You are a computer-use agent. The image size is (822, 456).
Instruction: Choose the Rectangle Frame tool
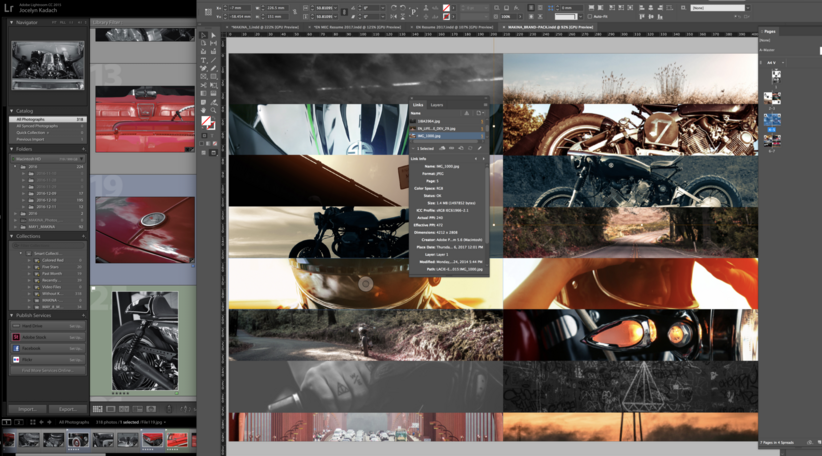coord(204,77)
